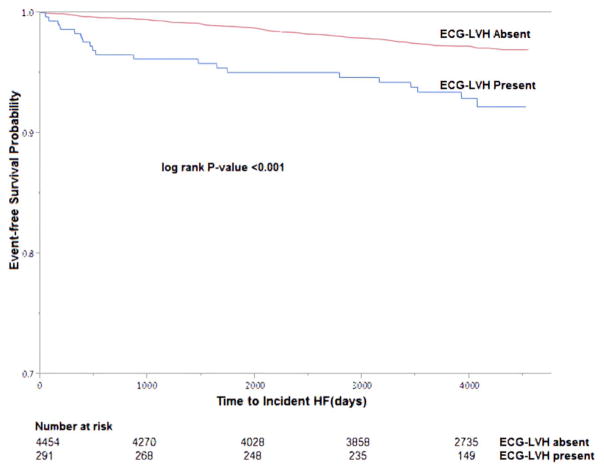Image resolution: width=604 pixels, height=472 pixels.
Task: Click the 149 value in risk table
Action: click(x=476, y=456)
